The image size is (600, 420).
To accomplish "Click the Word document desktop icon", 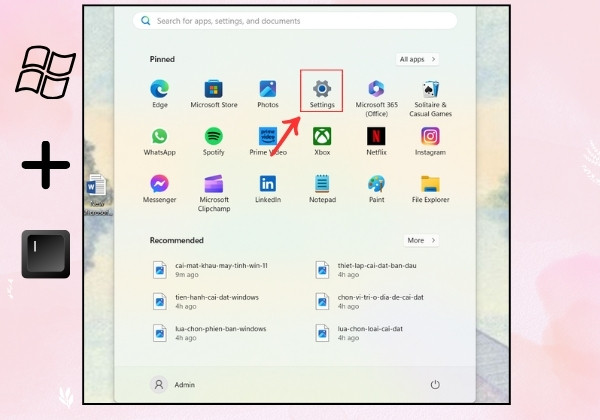I will tap(97, 195).
